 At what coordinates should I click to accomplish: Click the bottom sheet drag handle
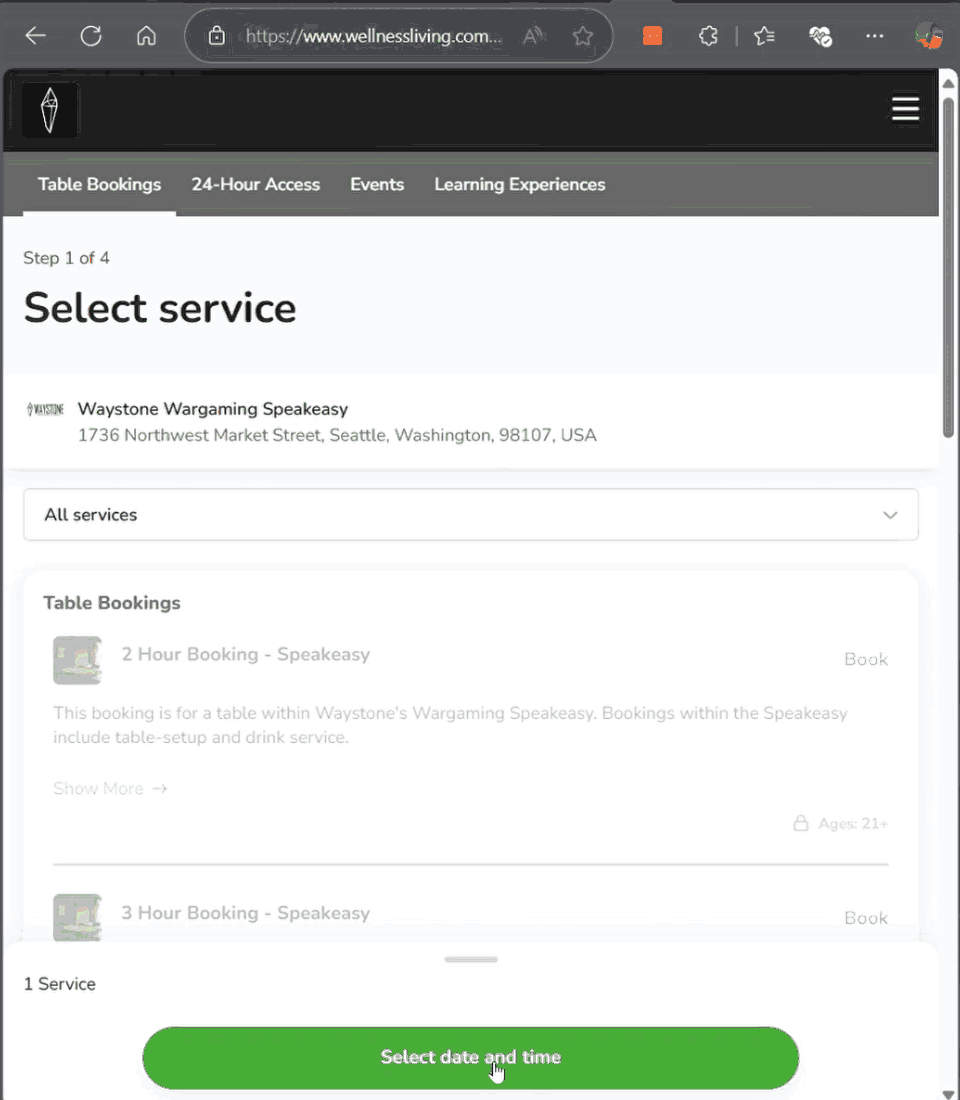(471, 959)
